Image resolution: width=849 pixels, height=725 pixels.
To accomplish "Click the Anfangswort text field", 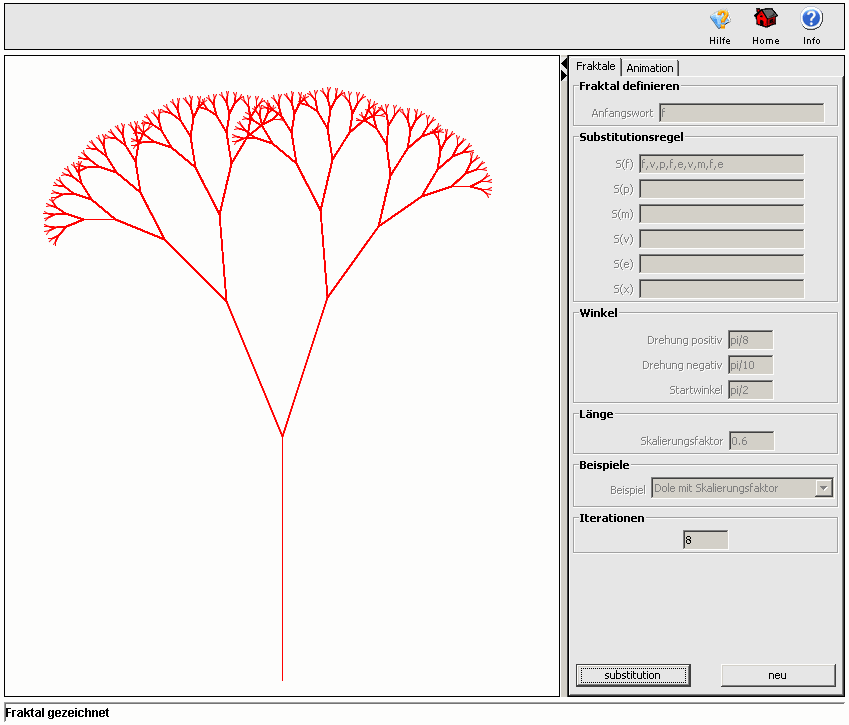I will click(x=741, y=113).
